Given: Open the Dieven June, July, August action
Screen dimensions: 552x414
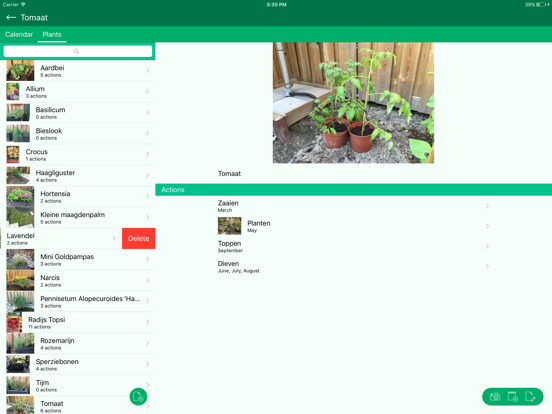Looking at the screenshot, I should click(x=354, y=266).
